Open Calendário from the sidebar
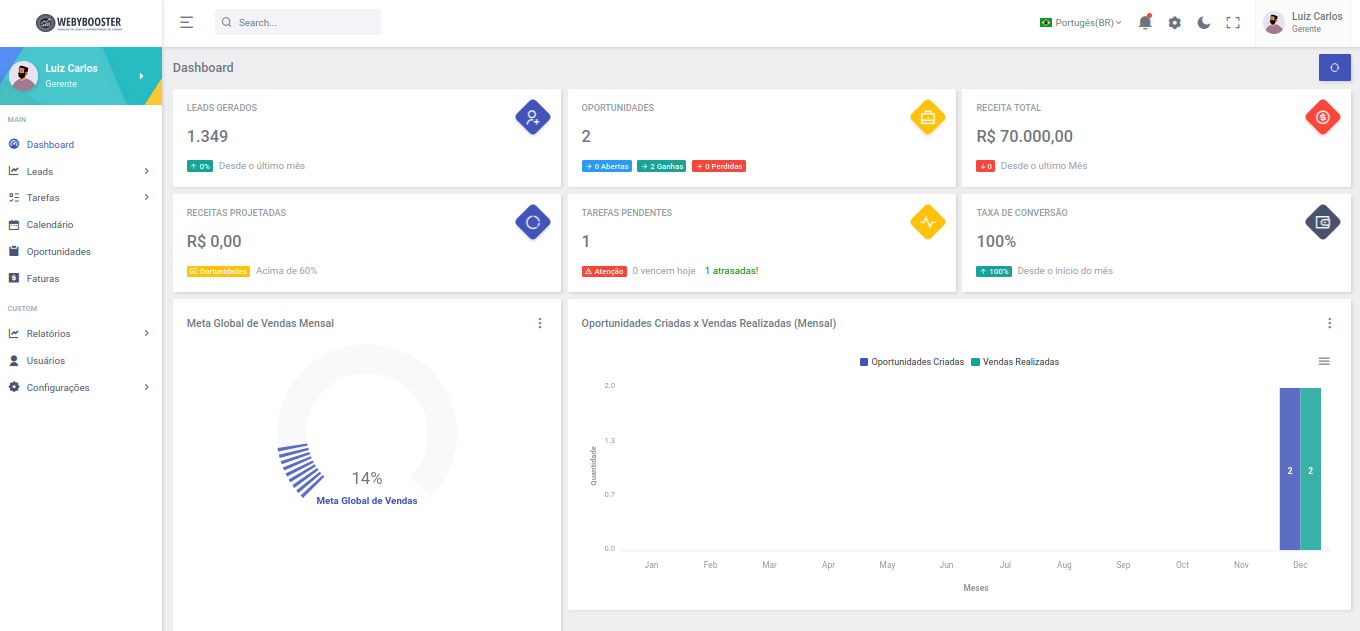The width and height of the screenshot is (1360, 631). tap(49, 225)
